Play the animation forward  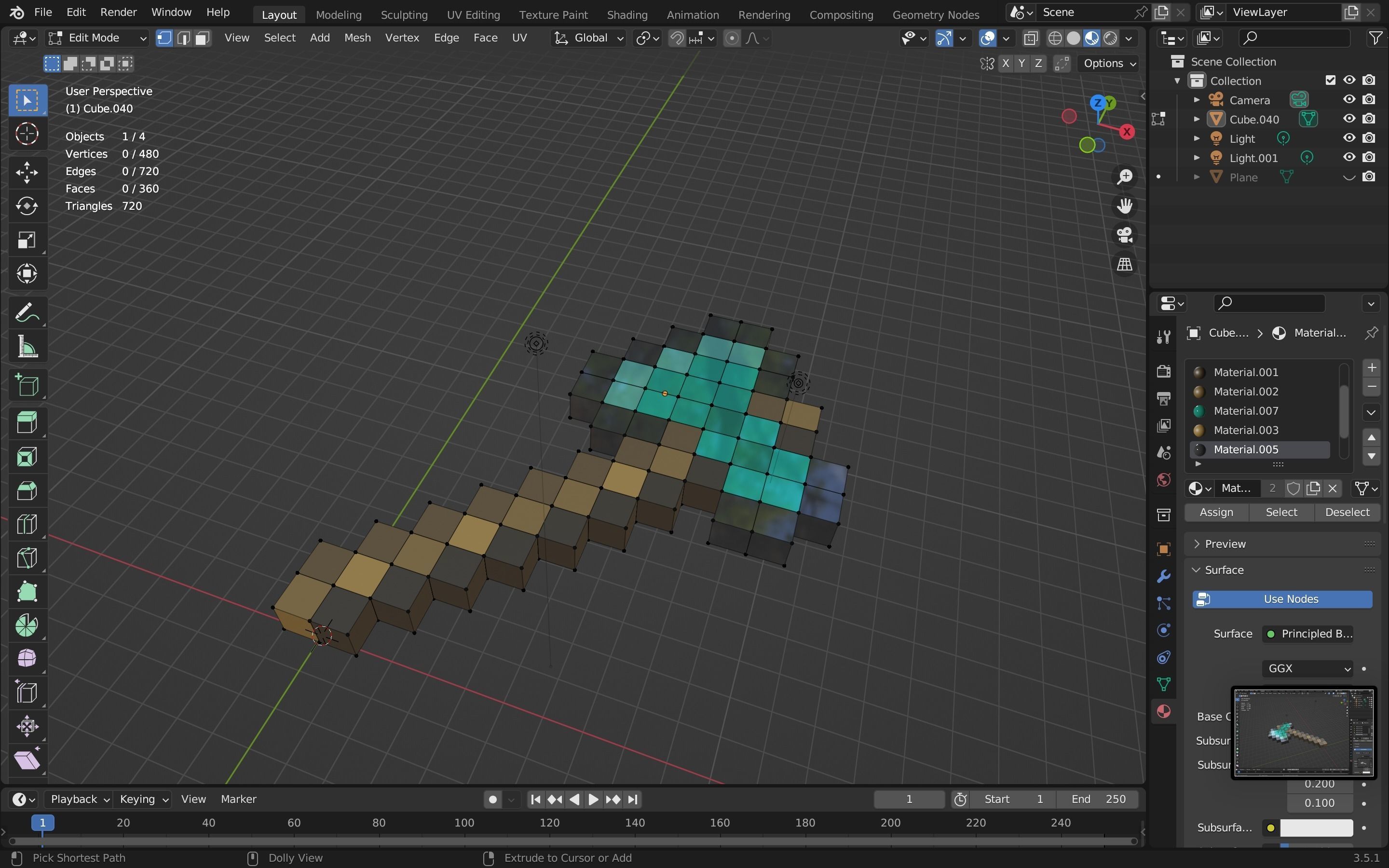click(x=594, y=799)
